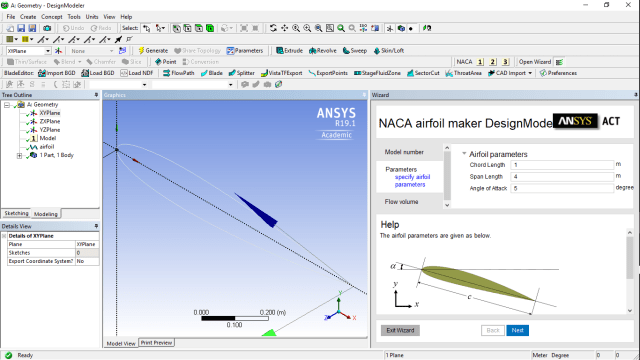Collapse the A: Geometry tree node
Screen dimensions: 640x360
7,105
